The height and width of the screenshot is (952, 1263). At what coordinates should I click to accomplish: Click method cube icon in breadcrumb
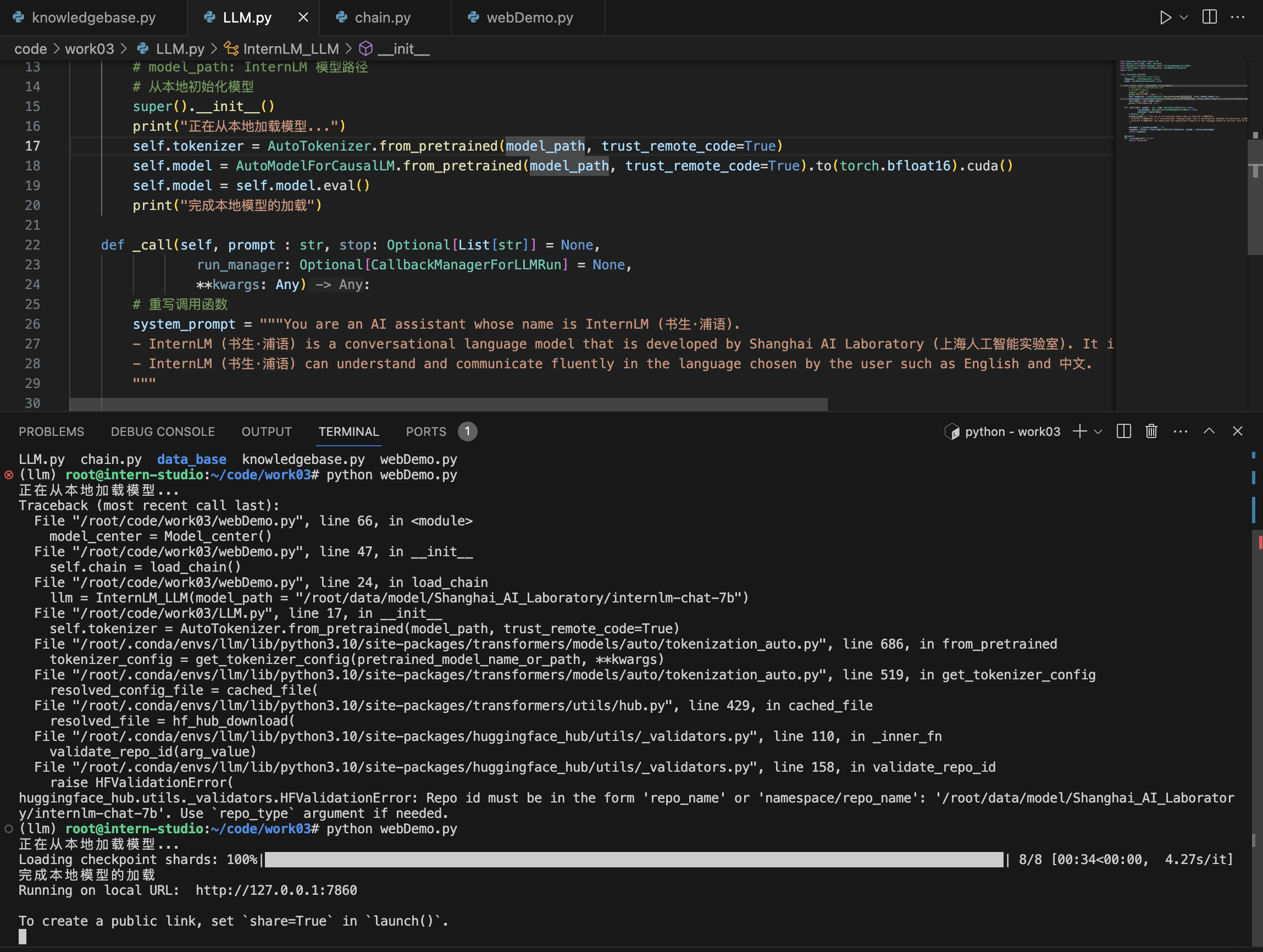[365, 48]
